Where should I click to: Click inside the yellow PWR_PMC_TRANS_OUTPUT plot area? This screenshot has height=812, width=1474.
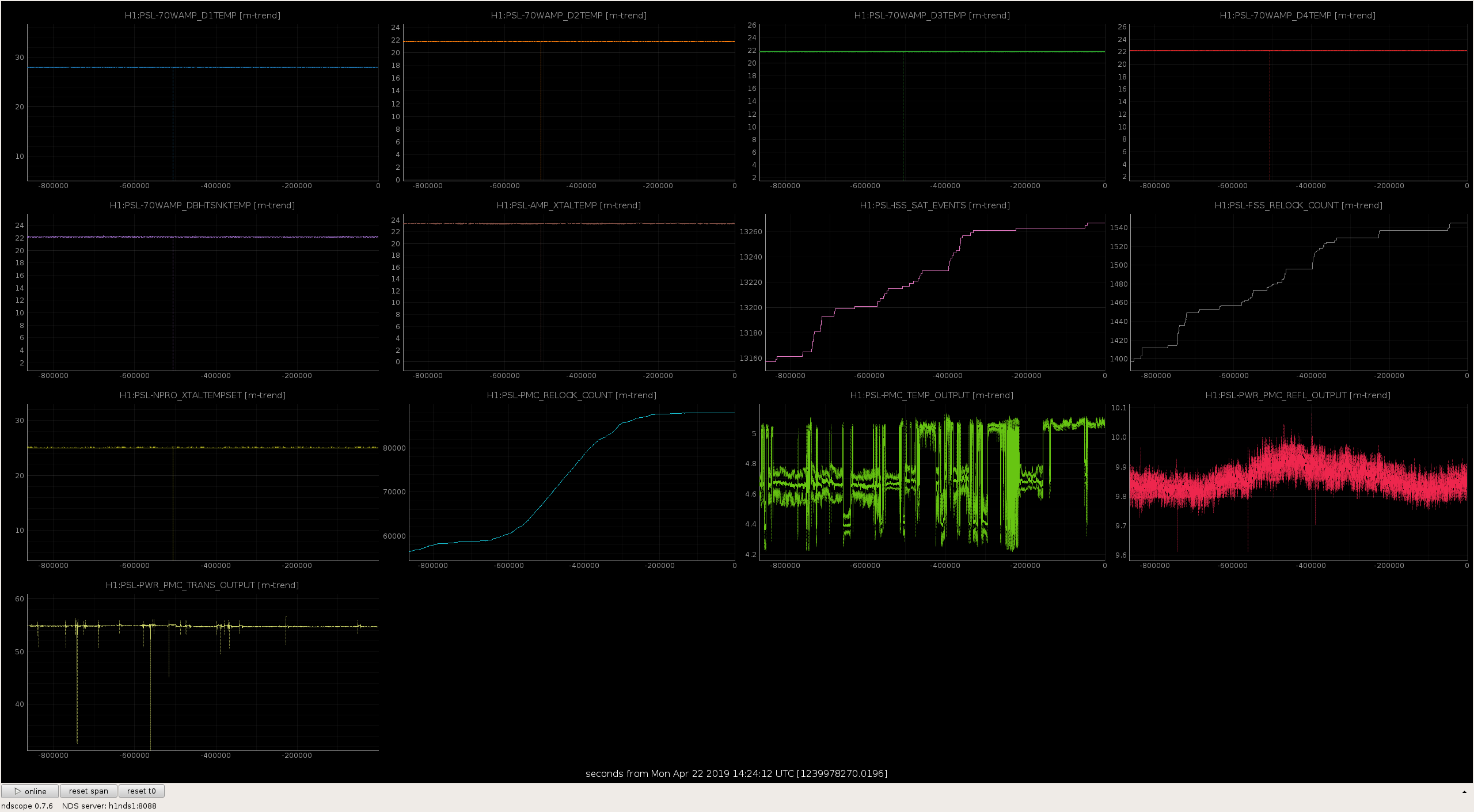click(203, 672)
